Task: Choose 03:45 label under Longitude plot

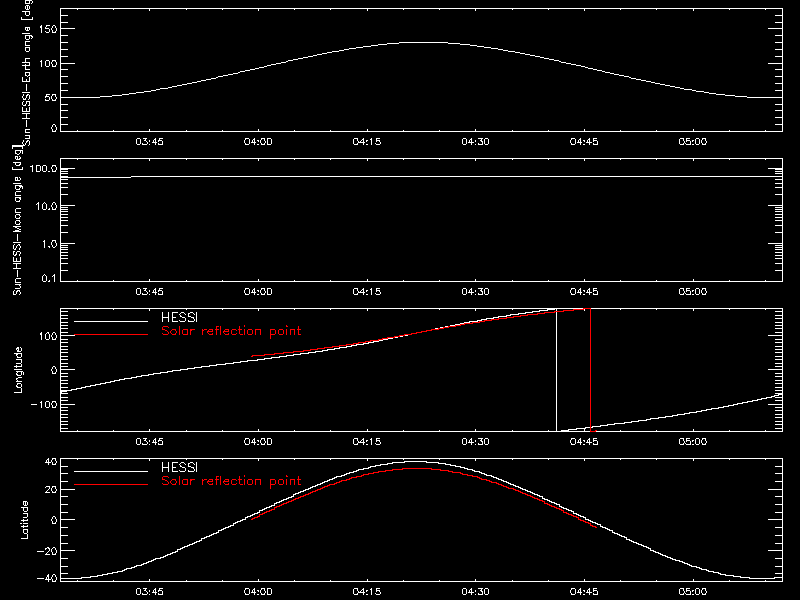Action: pyautogui.click(x=149, y=441)
